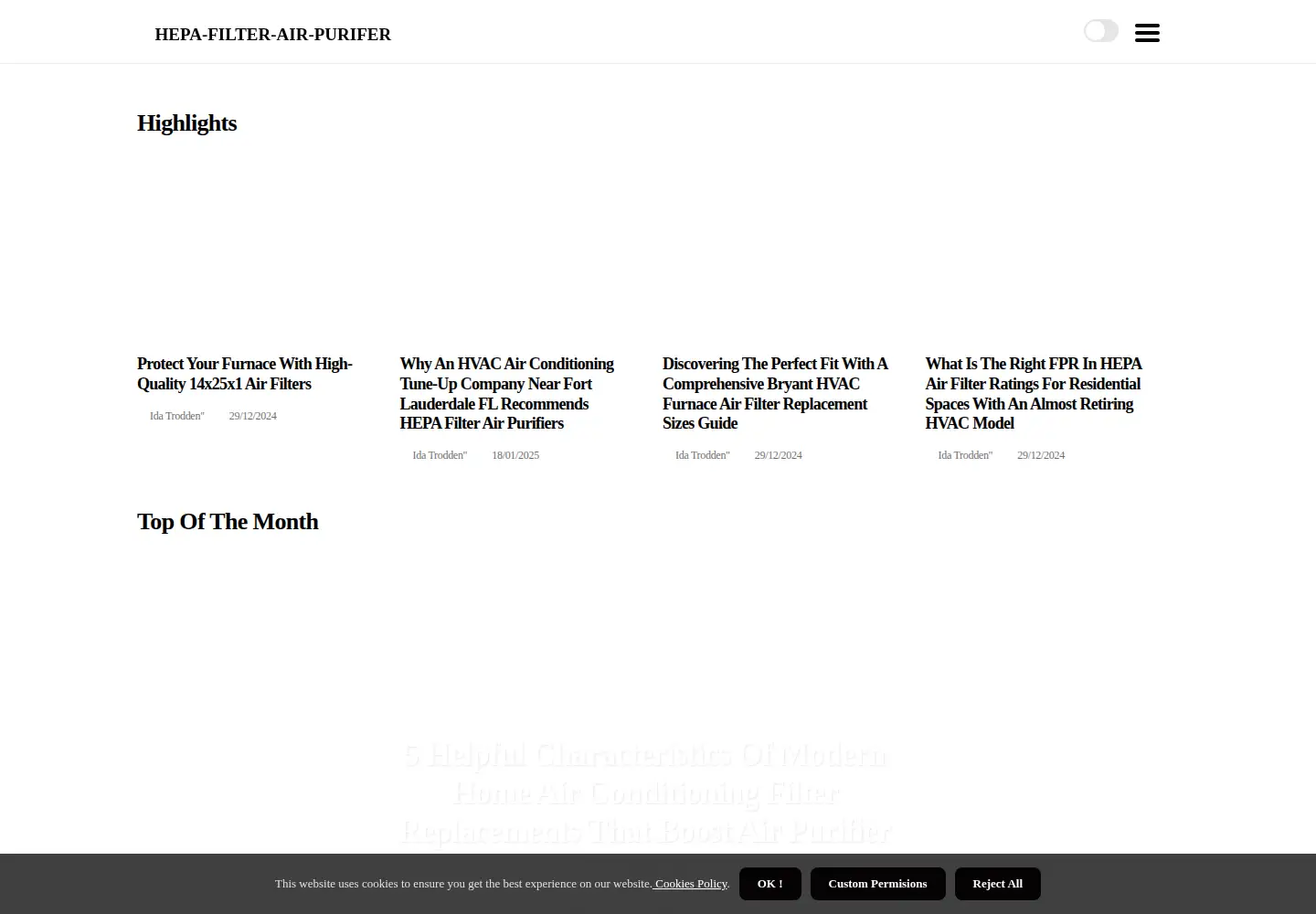The image size is (1316, 914).
Task: Open the Cookies Policy link
Action: (x=690, y=884)
